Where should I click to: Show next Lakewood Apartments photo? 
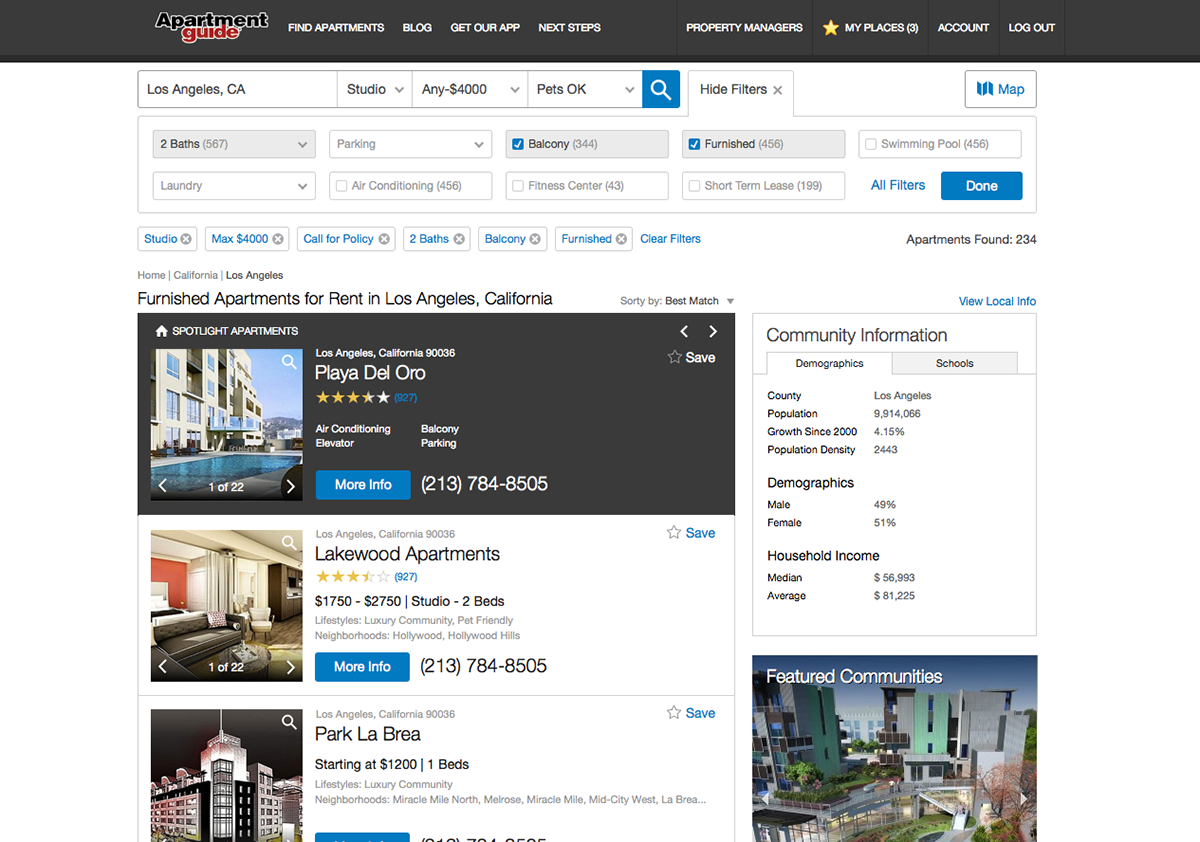pyautogui.click(x=290, y=666)
